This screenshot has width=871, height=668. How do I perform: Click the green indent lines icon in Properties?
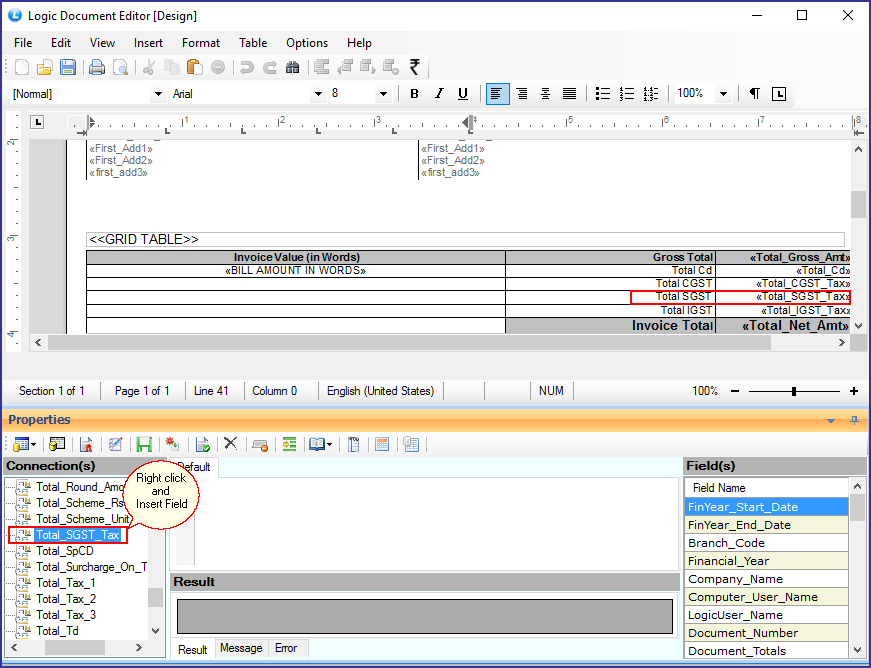[x=289, y=444]
